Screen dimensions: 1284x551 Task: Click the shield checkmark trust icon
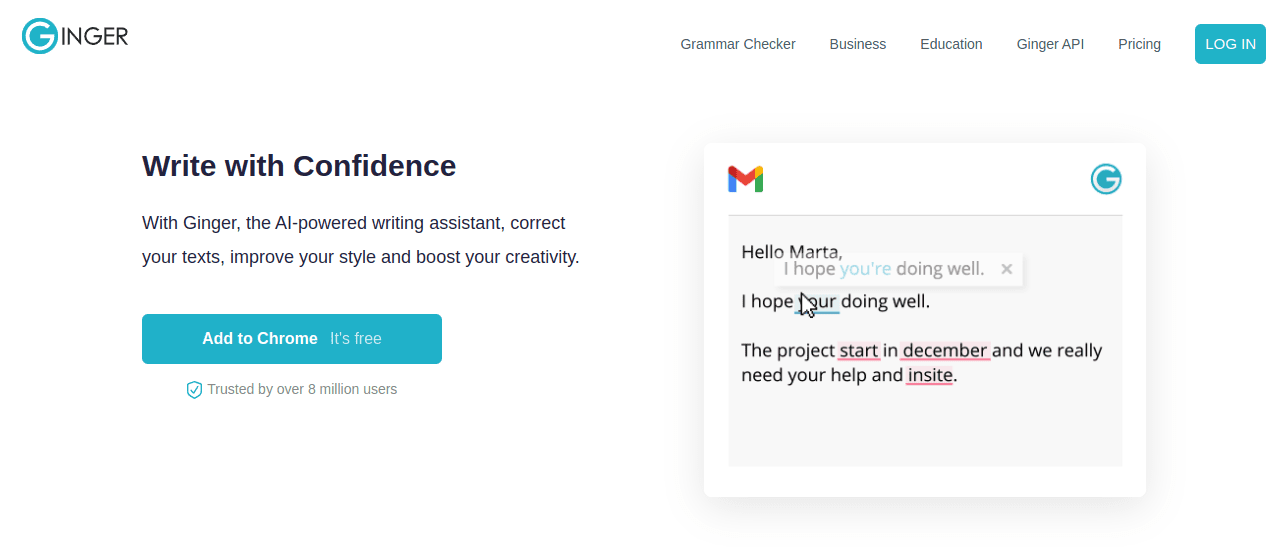tap(194, 390)
